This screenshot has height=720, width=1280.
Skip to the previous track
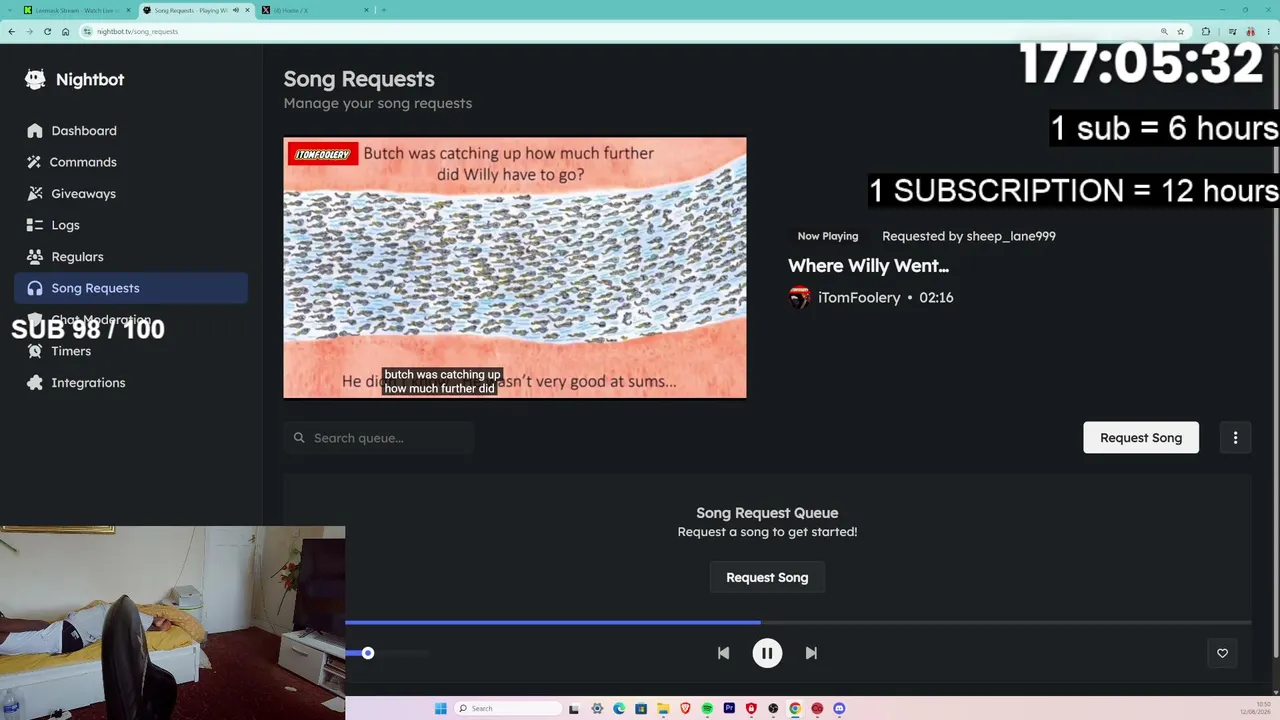click(x=723, y=653)
